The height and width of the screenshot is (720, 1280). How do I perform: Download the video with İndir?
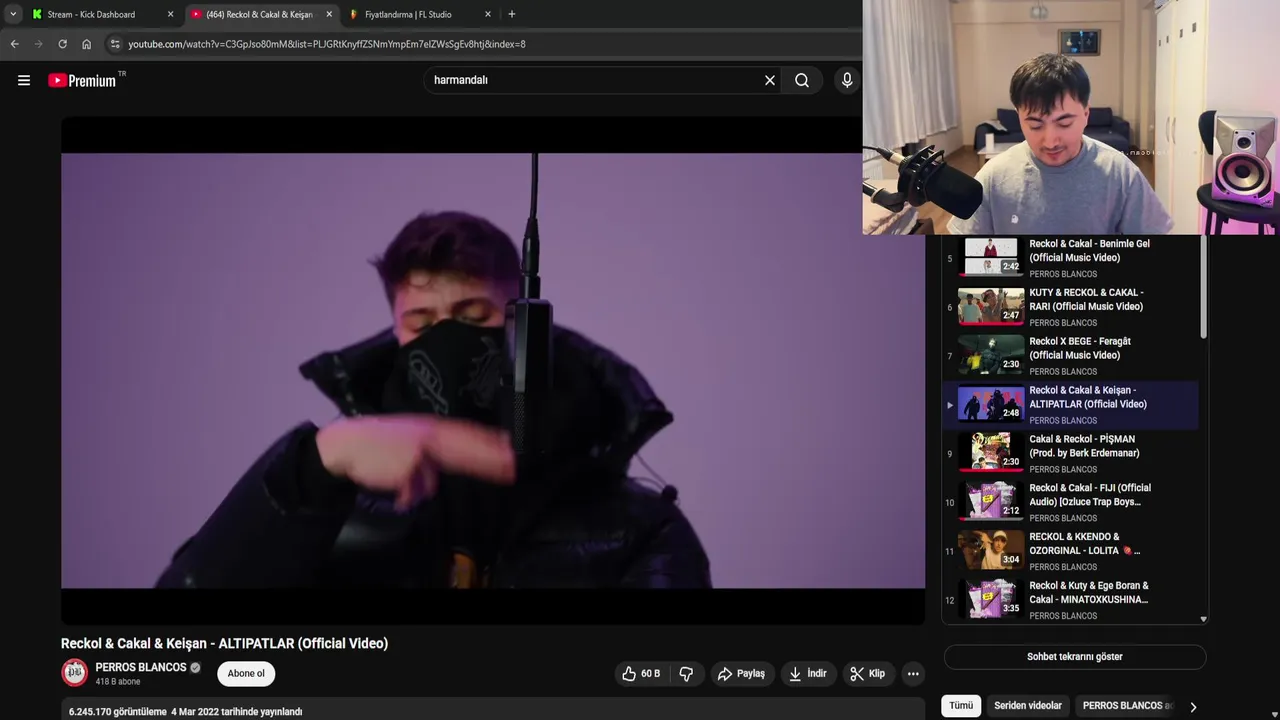click(808, 674)
